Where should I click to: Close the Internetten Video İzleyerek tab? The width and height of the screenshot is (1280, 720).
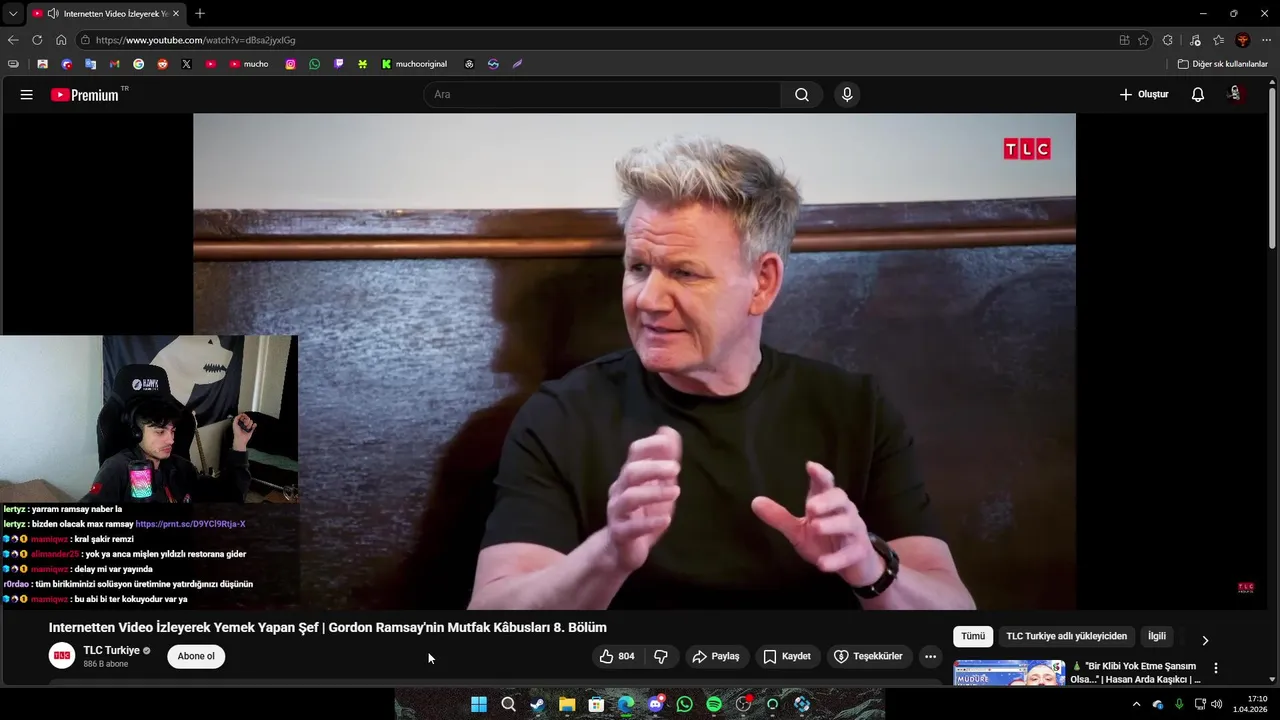tap(177, 14)
